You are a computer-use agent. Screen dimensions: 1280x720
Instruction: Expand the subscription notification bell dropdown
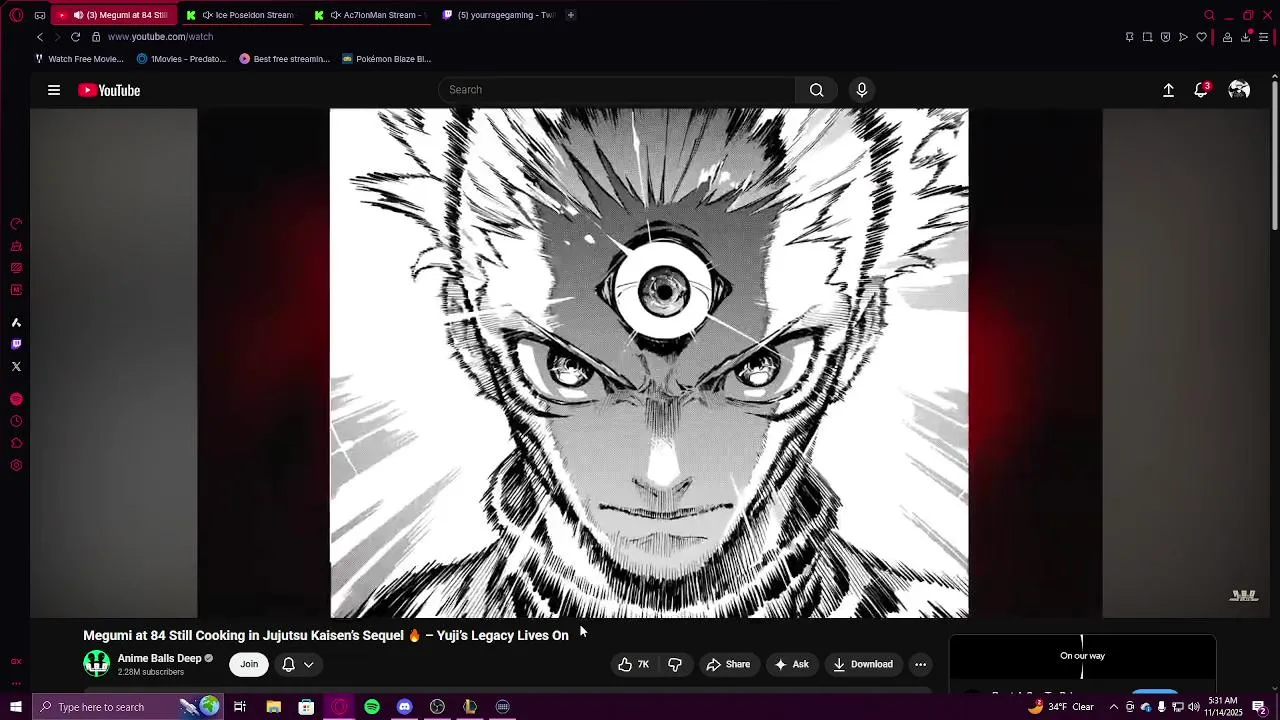click(298, 664)
